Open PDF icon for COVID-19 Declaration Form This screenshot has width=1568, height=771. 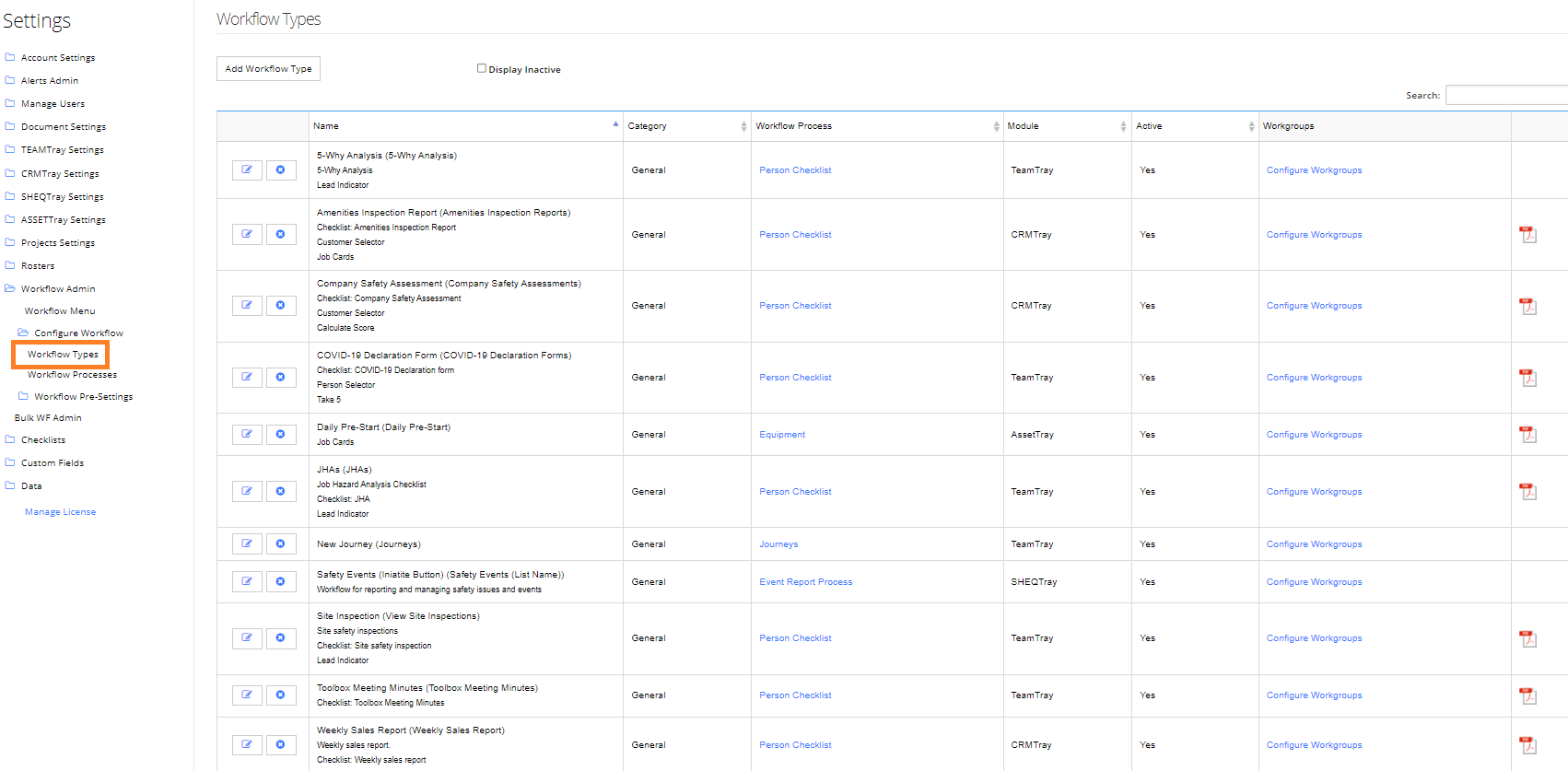pyautogui.click(x=1527, y=378)
